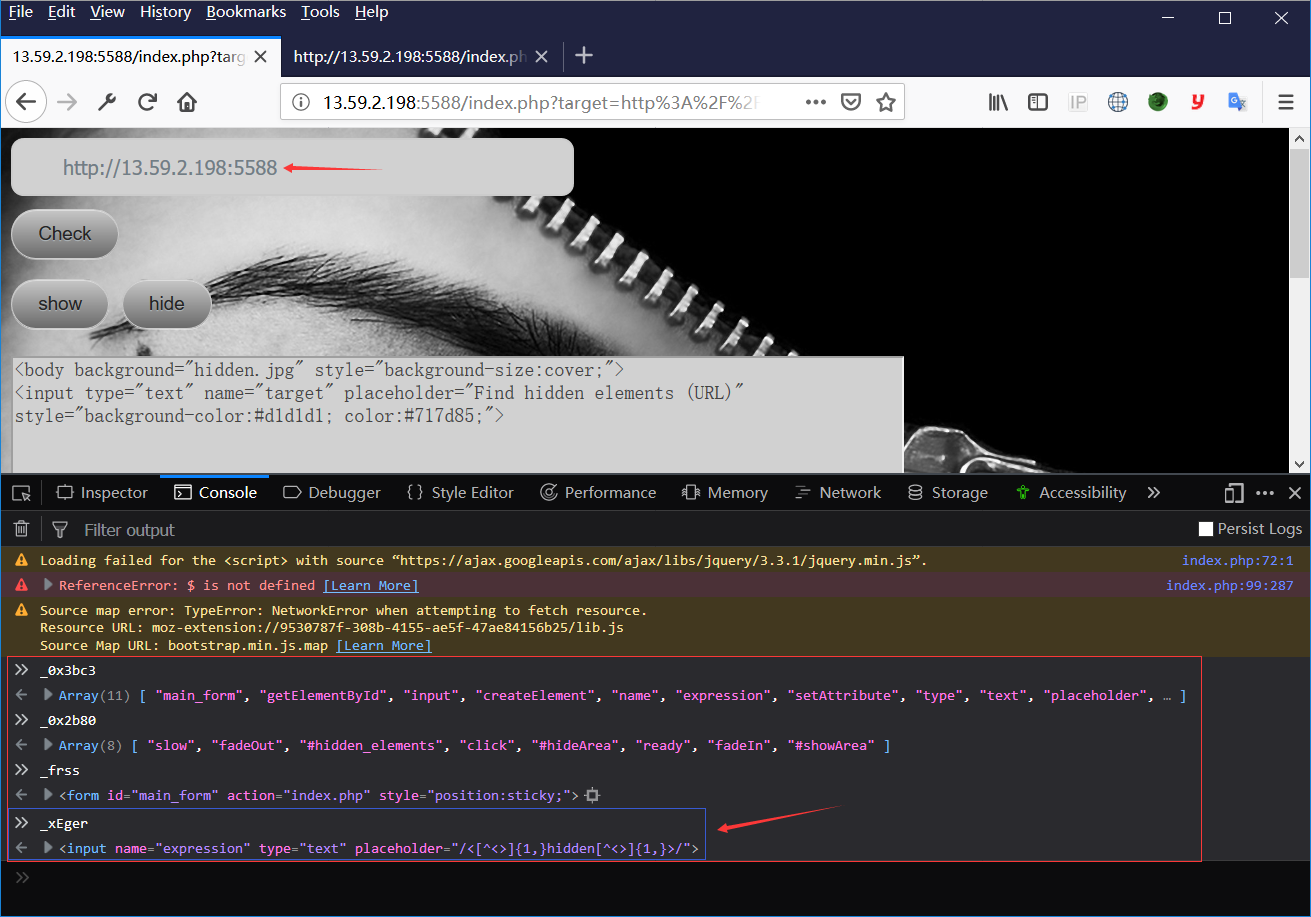Expand the Array(11) result in console
Screen dimensions: 1311x917
coord(47,695)
